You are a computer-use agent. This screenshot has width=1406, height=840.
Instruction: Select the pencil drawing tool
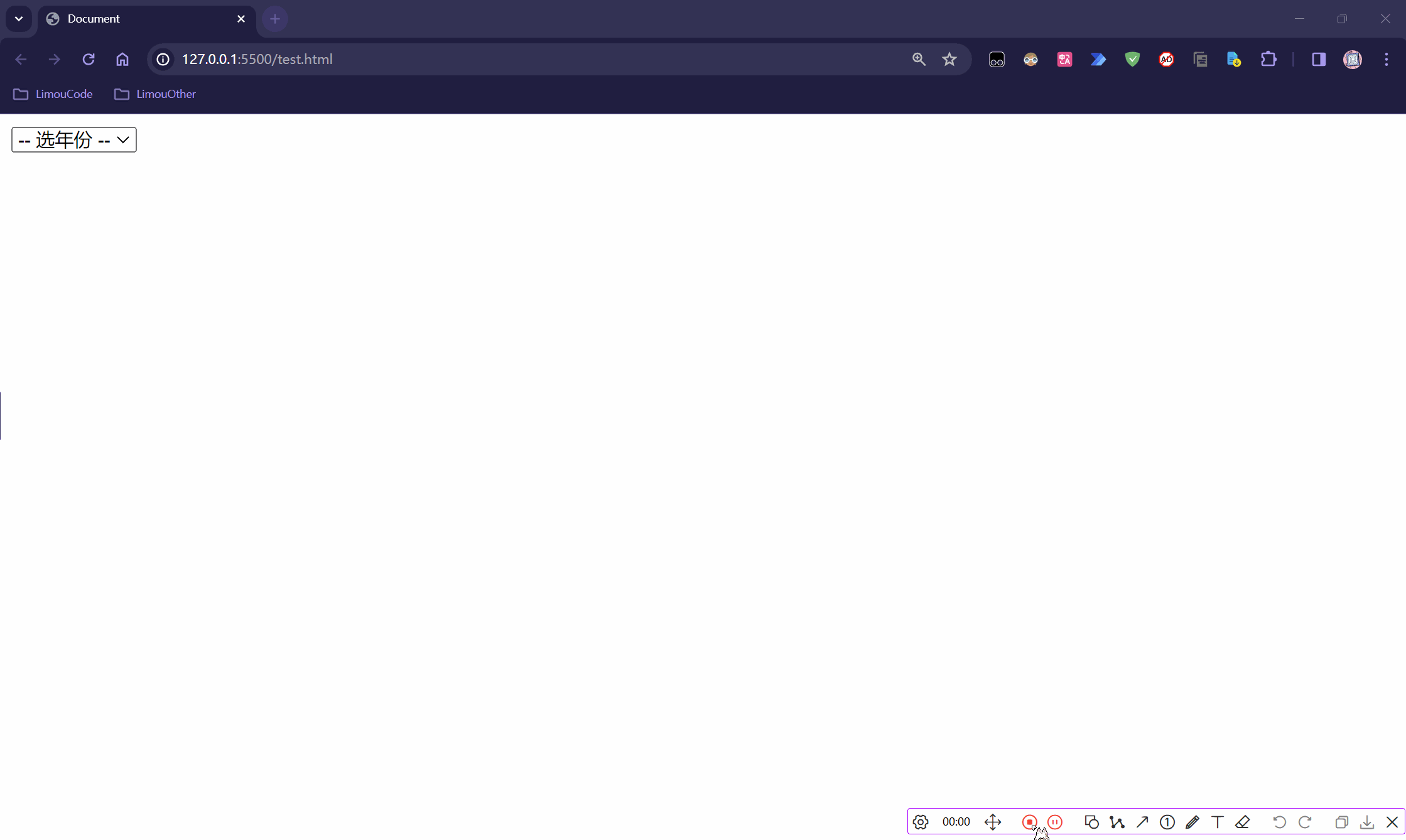coord(1192,822)
